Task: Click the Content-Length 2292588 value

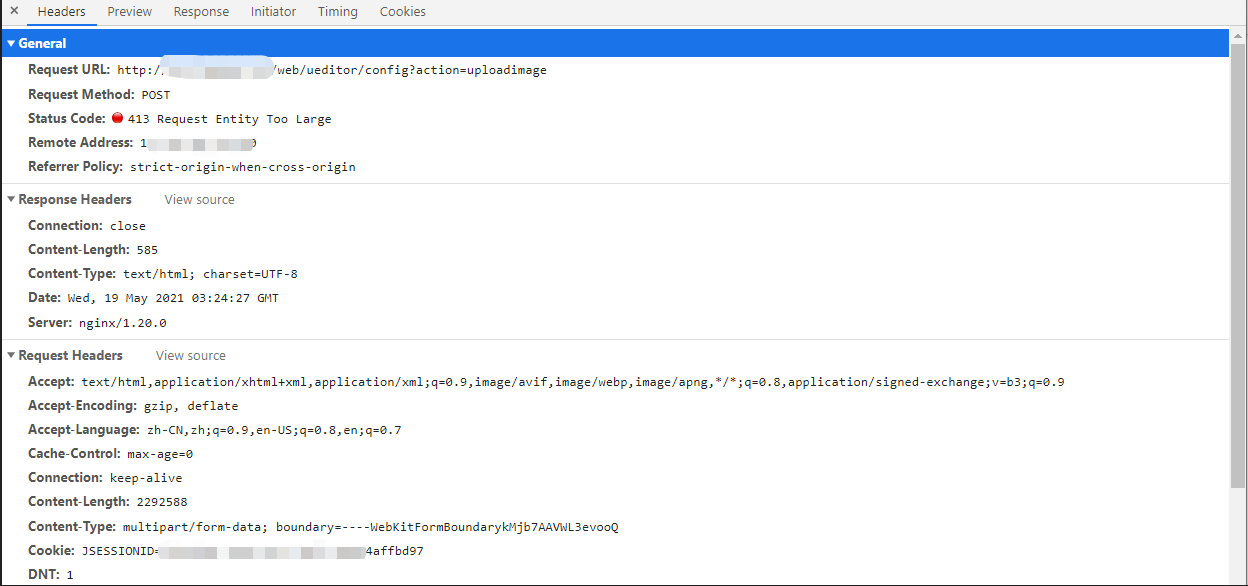Action: click(162, 502)
